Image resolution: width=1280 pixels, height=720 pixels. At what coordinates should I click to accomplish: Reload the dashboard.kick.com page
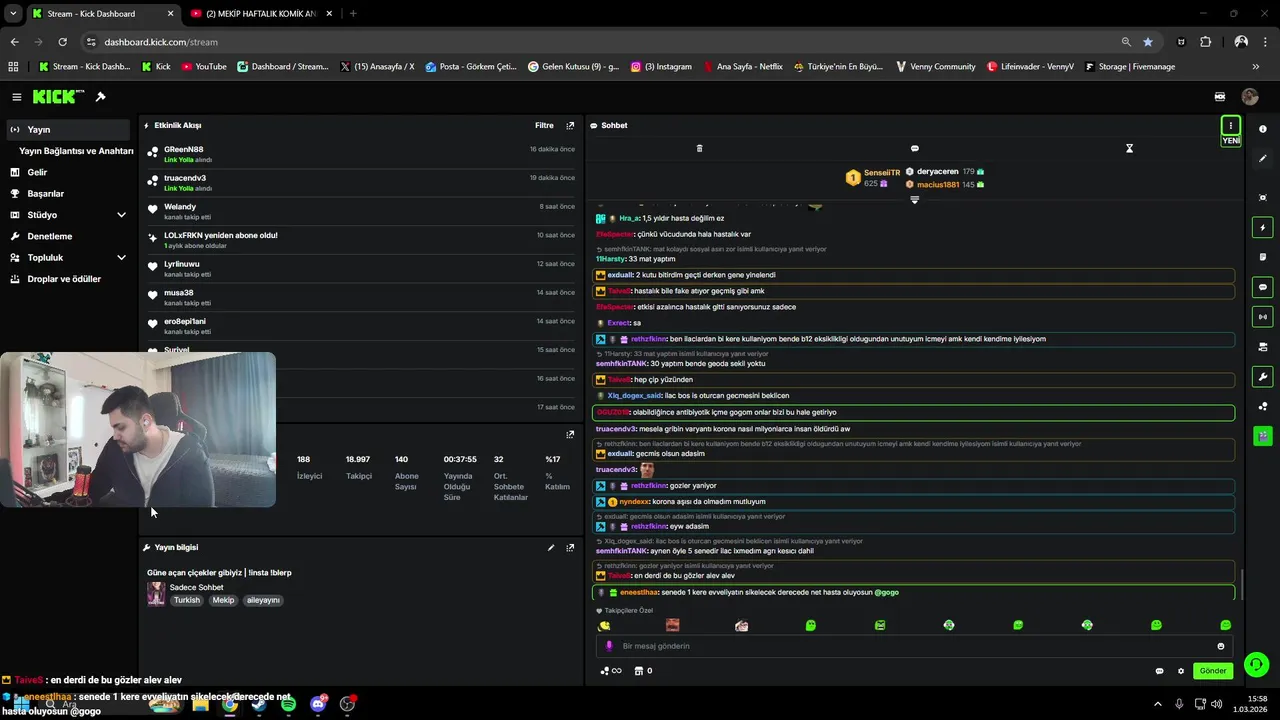62,42
